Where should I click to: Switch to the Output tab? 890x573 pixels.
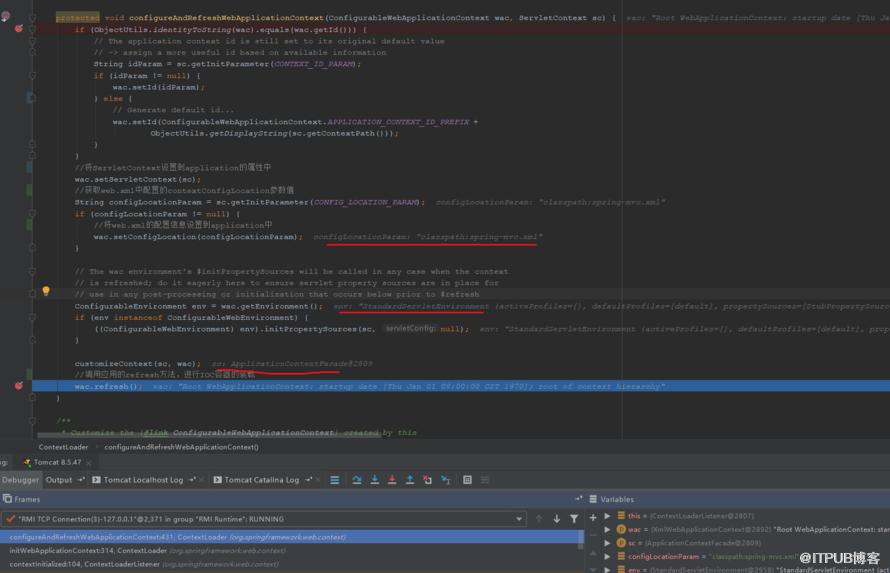[59, 480]
